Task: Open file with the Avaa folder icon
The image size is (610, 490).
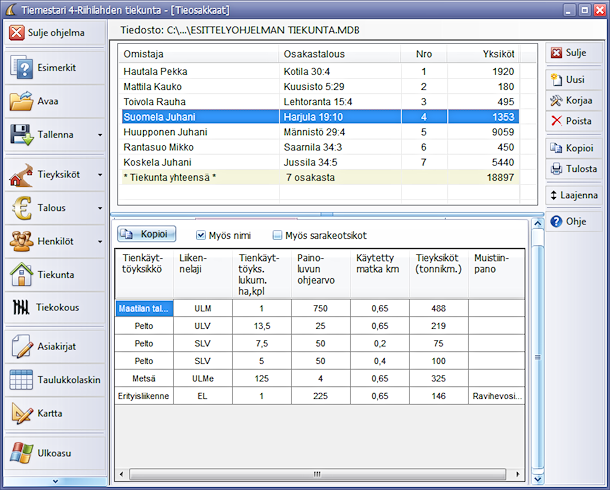Action: (x=22, y=101)
